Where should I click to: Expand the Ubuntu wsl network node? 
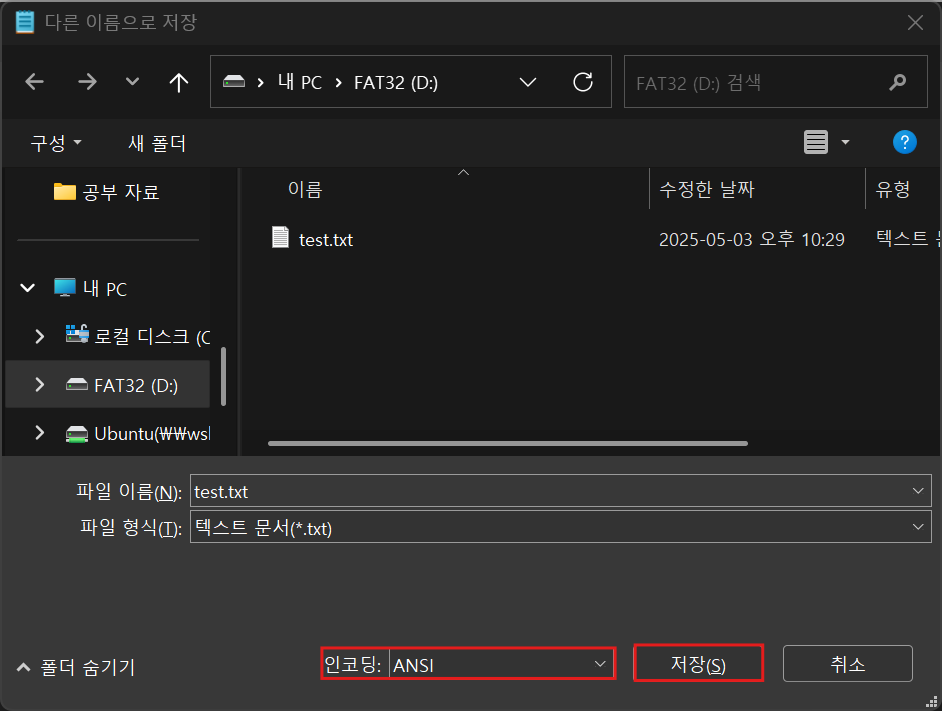(x=40, y=432)
